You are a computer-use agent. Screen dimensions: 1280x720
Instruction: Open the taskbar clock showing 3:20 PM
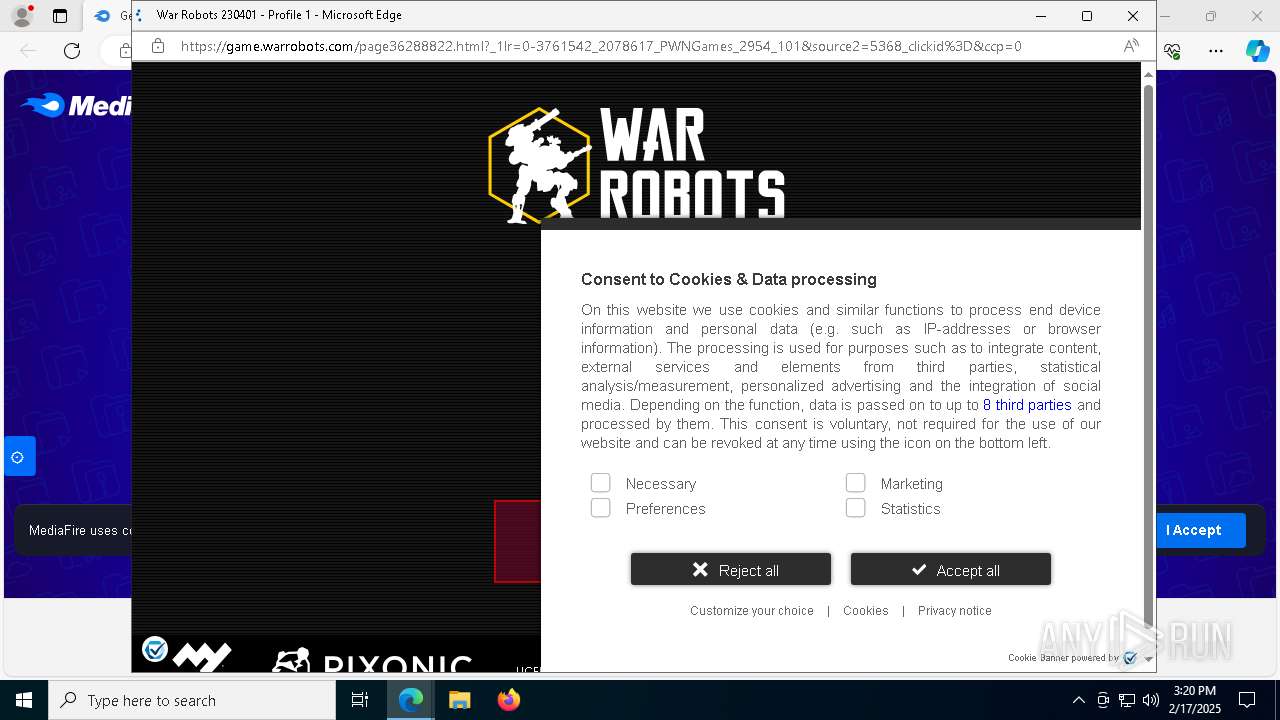pyautogui.click(x=1194, y=700)
